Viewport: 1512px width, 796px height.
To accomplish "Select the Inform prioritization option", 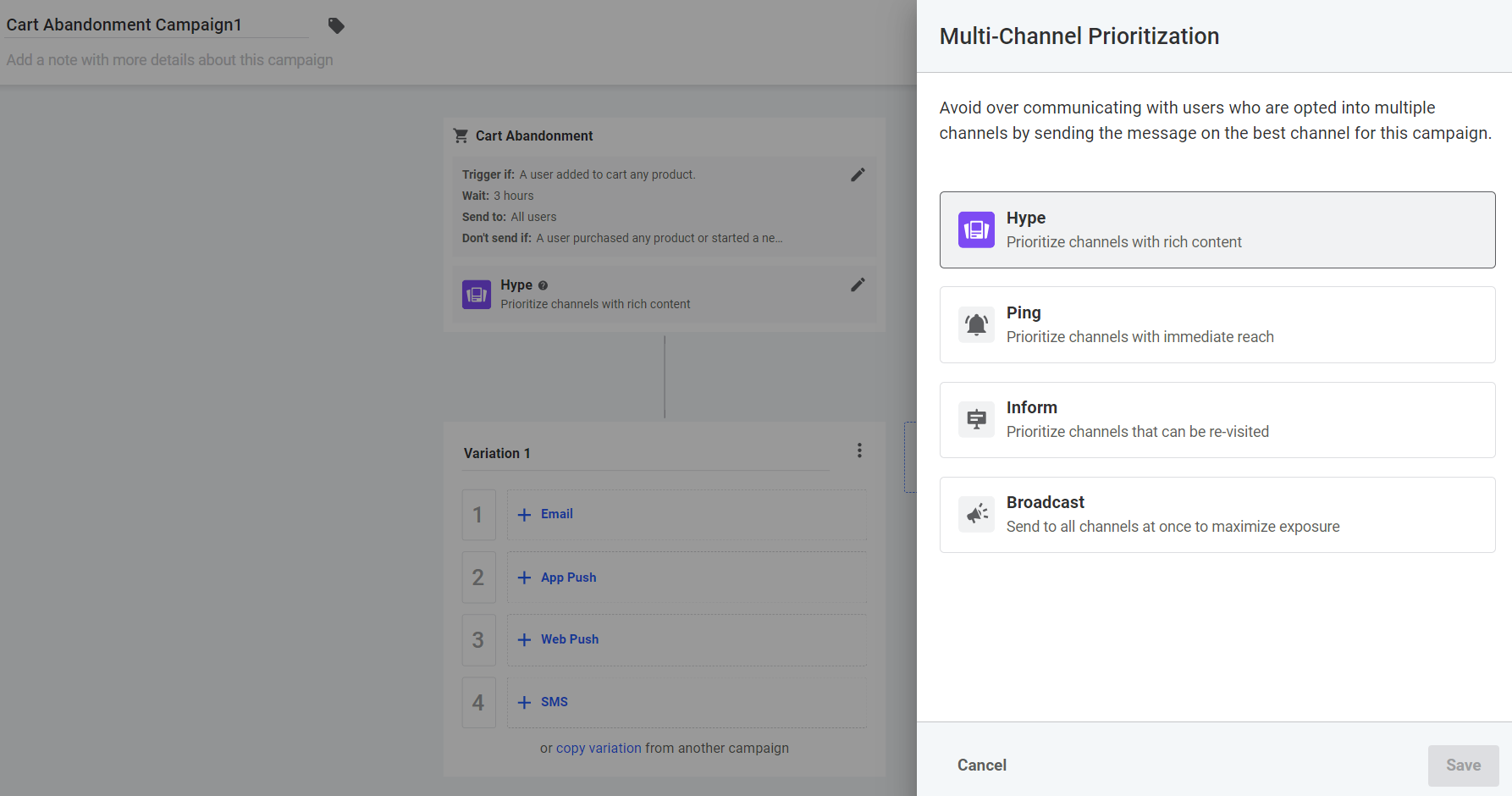I will [1217, 419].
